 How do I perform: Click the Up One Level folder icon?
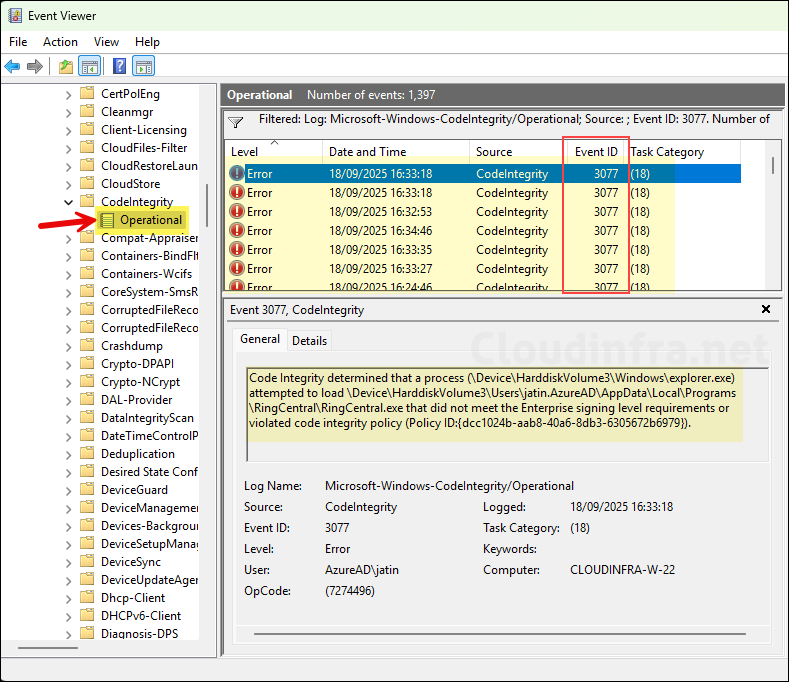(x=66, y=67)
